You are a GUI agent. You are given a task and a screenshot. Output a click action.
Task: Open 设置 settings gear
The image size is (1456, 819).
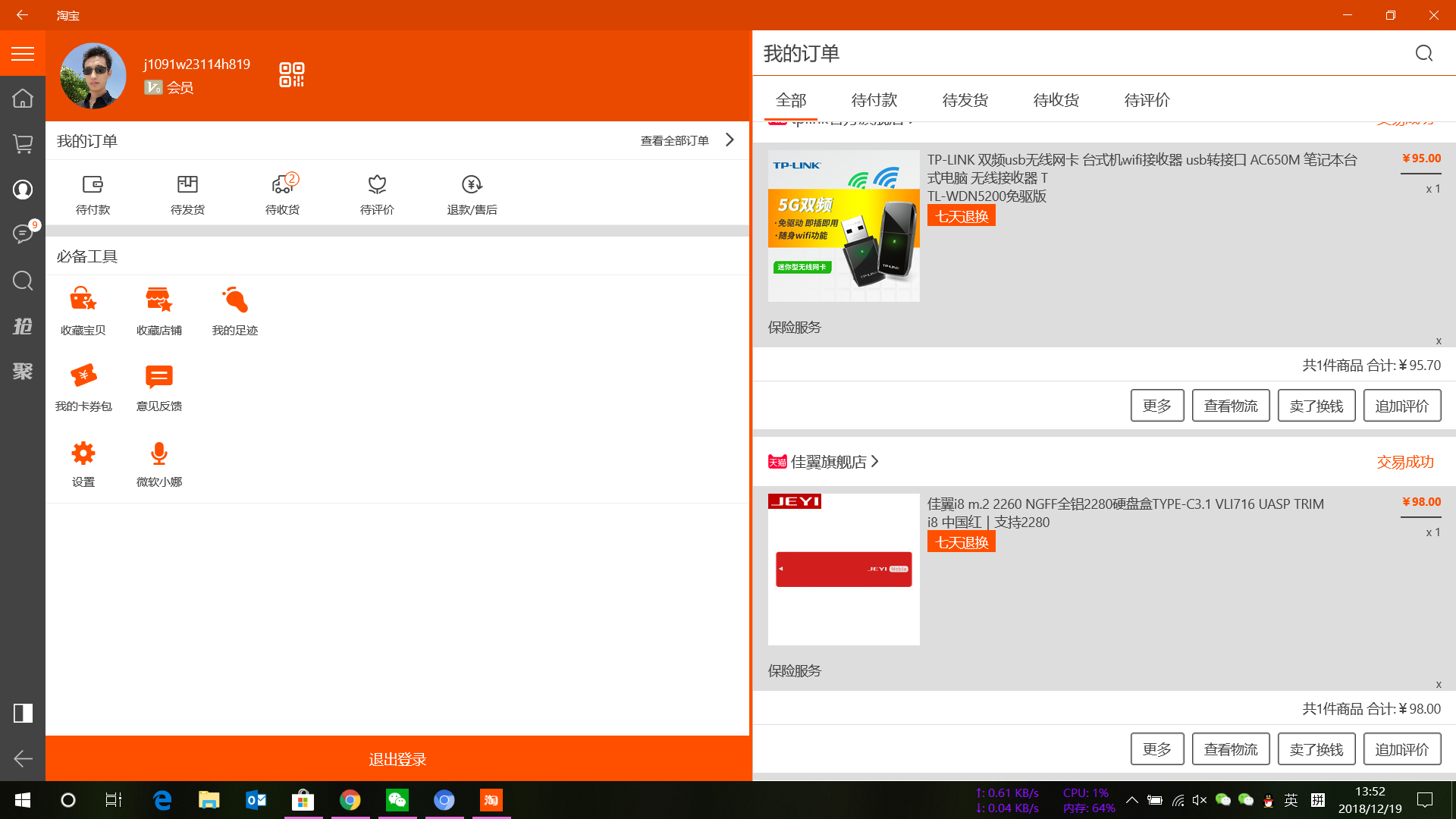(x=83, y=463)
